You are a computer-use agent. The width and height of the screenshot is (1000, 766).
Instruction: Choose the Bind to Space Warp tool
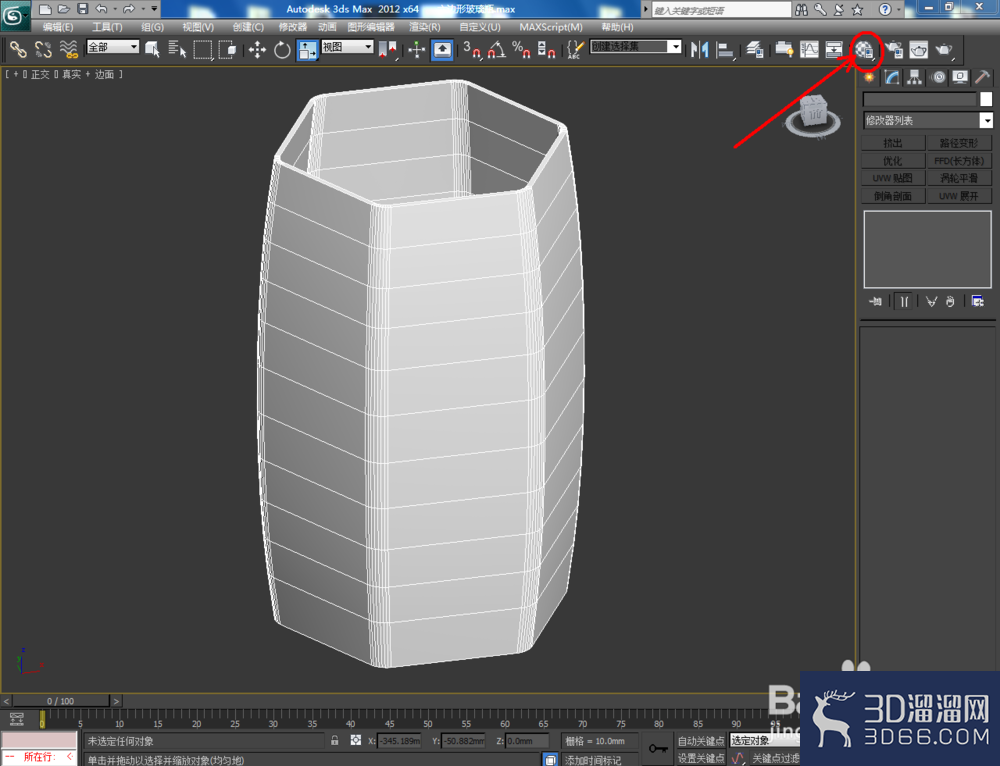click(x=68, y=49)
